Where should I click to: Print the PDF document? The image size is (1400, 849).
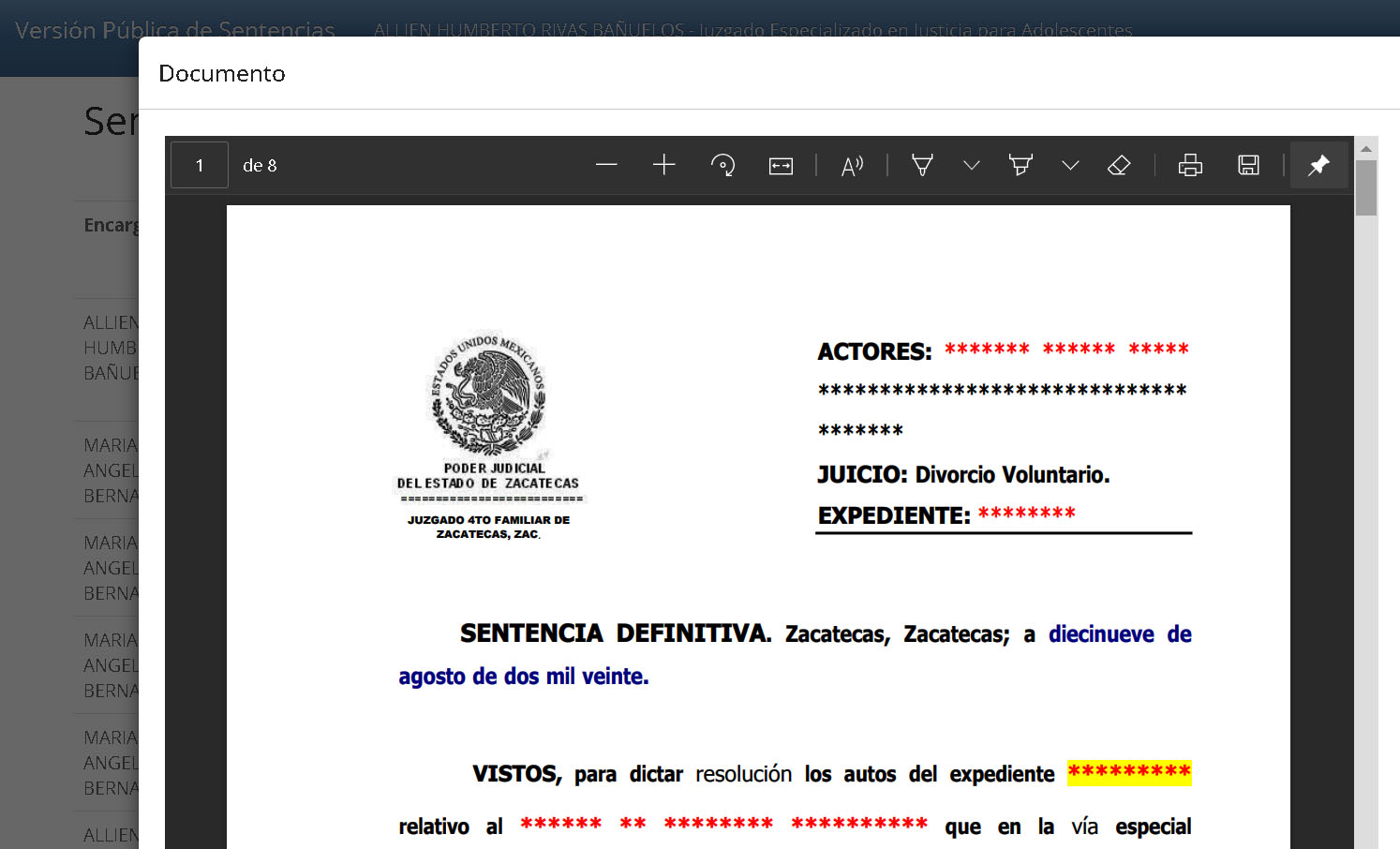point(1190,166)
